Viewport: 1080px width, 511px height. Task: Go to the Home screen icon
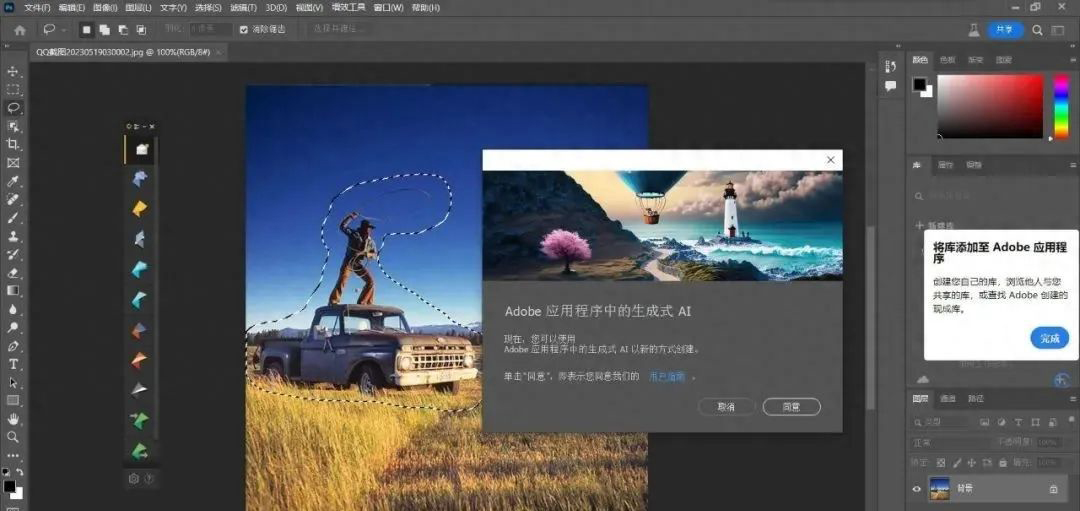[20, 30]
